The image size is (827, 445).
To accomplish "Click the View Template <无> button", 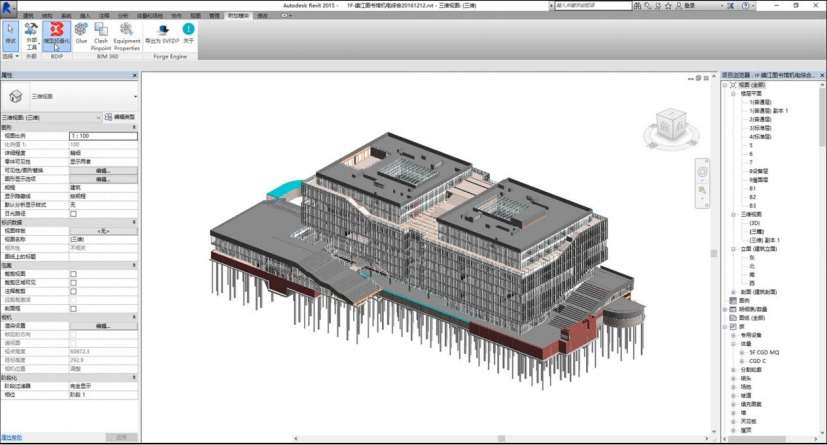I will pos(103,231).
